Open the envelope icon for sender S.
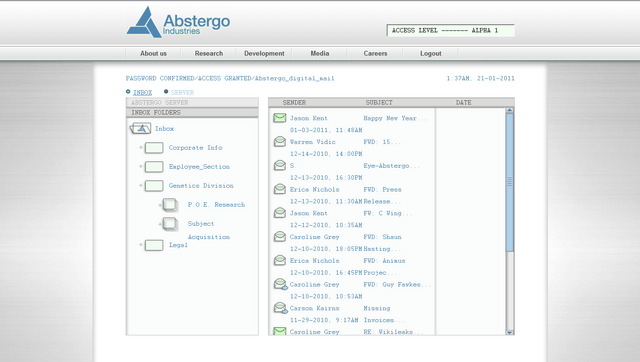The height and width of the screenshot is (362, 640). click(280, 165)
